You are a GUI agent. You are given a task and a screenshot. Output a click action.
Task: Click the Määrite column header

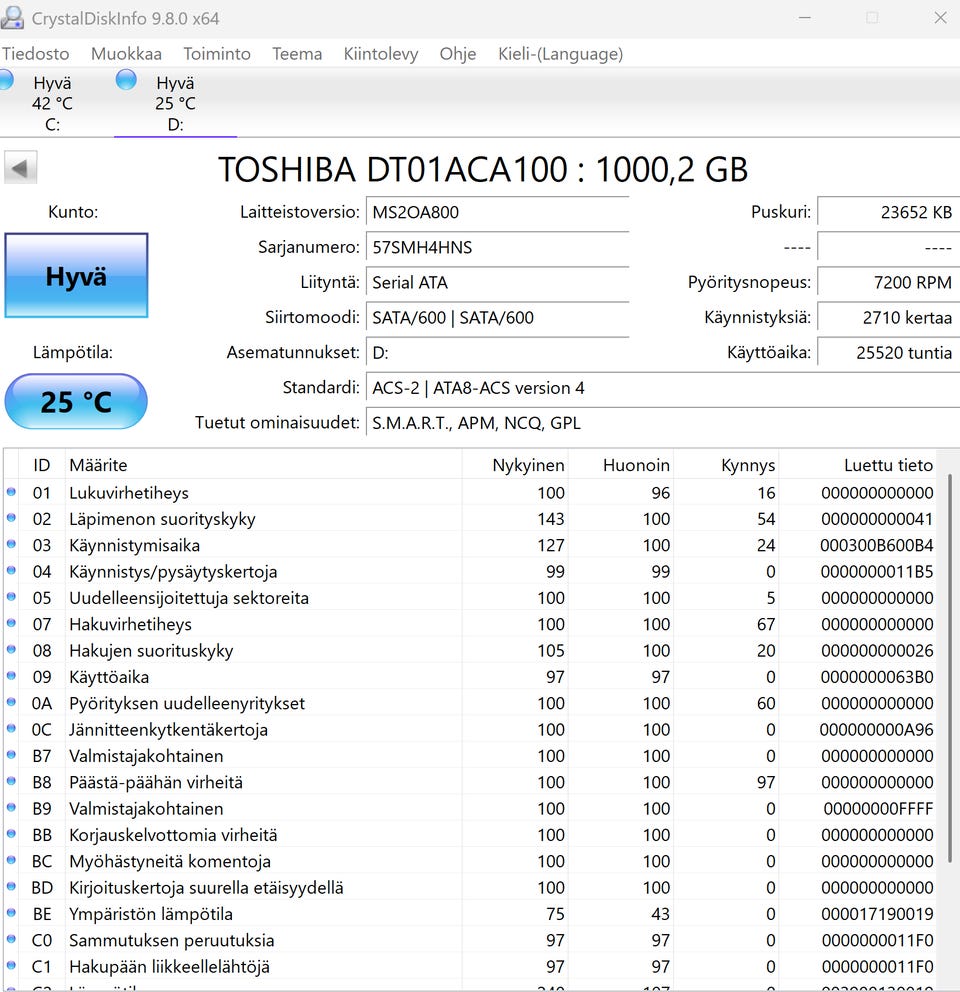(x=98, y=465)
